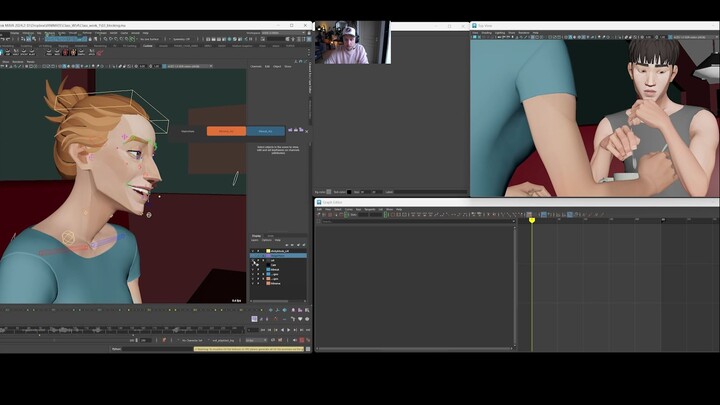Image resolution: width=720 pixels, height=405 pixels.
Task: Open main viewport color space dropdown
Action: point(188,66)
